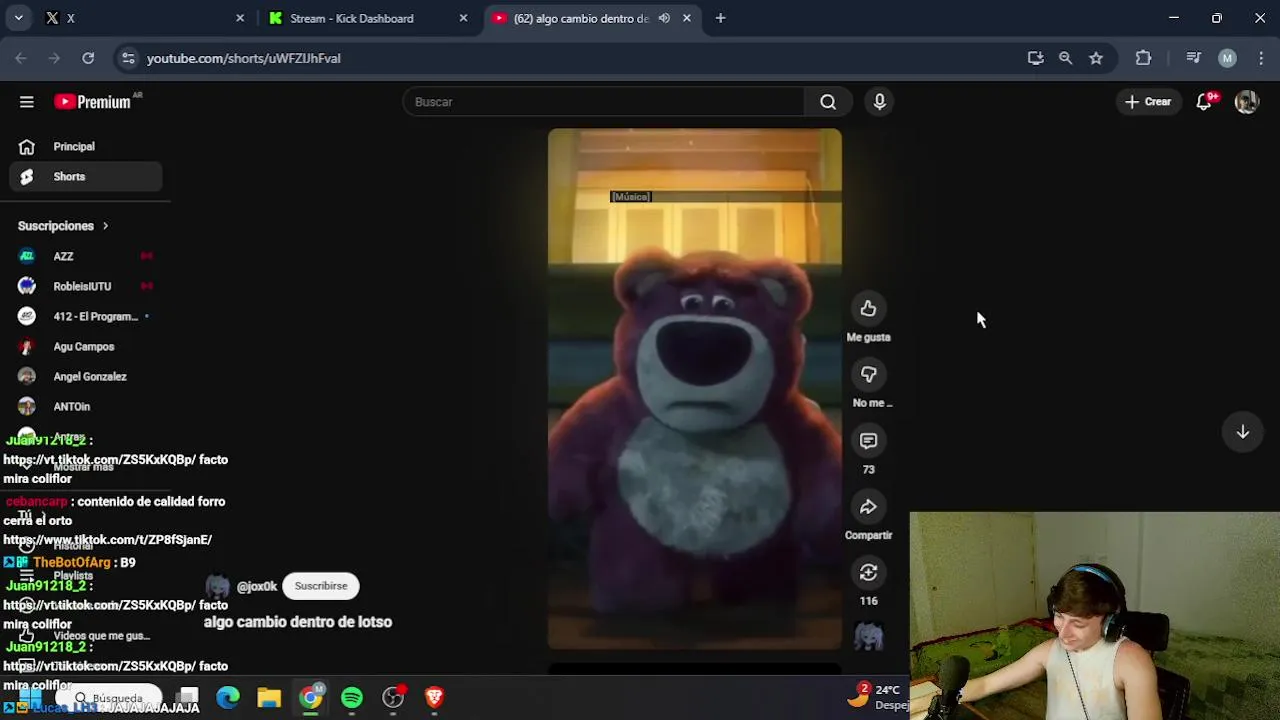This screenshot has height=720, width=1280.
Task: Open 412 - El Program... channel
Action: pyautogui.click(x=86, y=316)
